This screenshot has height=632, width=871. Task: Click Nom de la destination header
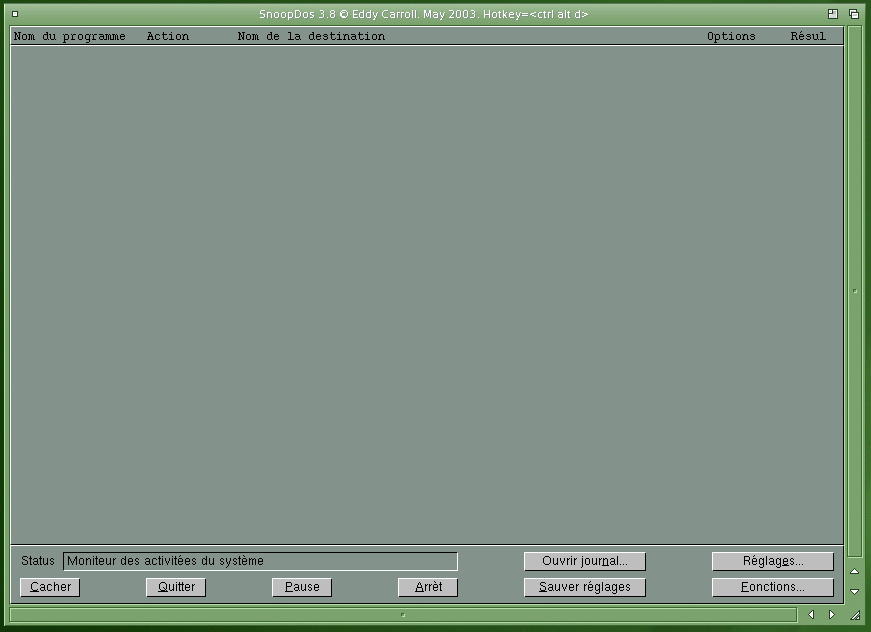(311, 37)
